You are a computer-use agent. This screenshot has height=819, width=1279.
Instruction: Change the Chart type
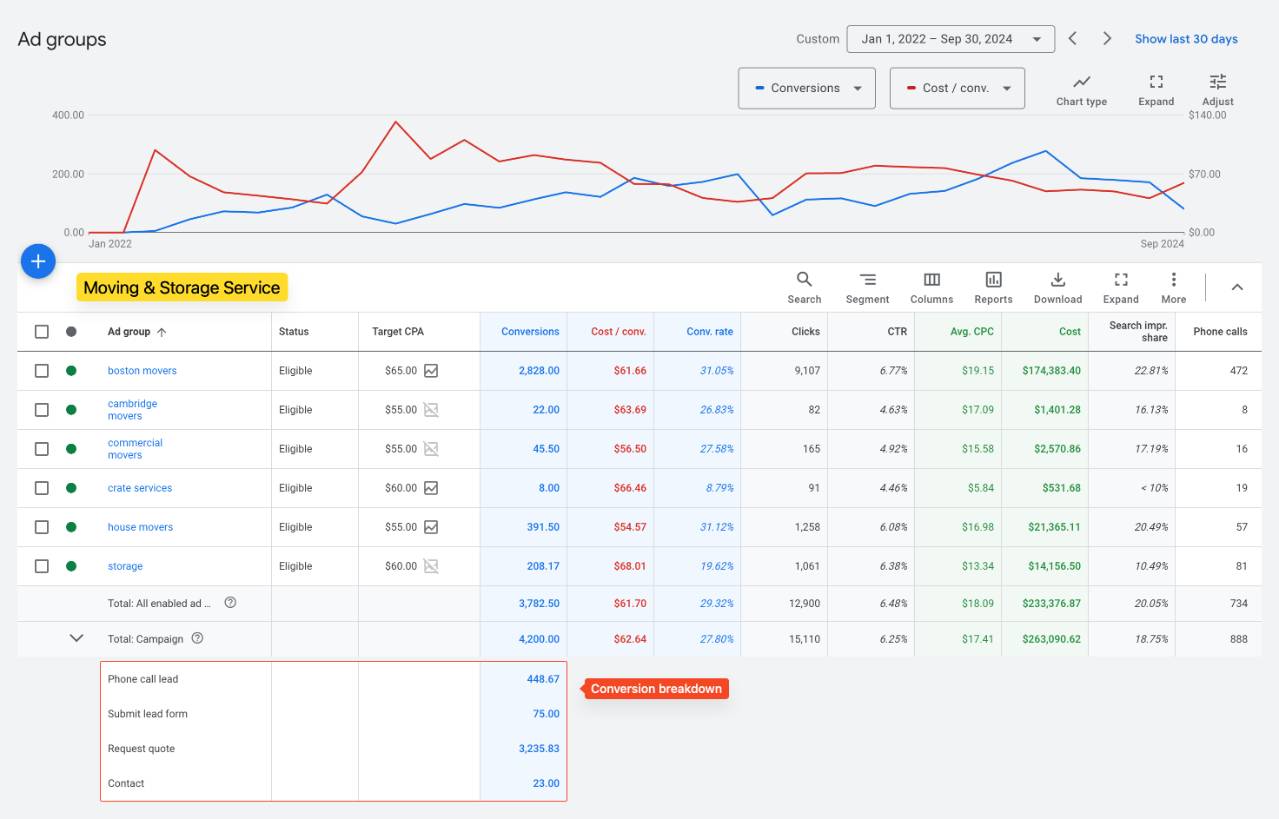pyautogui.click(x=1081, y=89)
